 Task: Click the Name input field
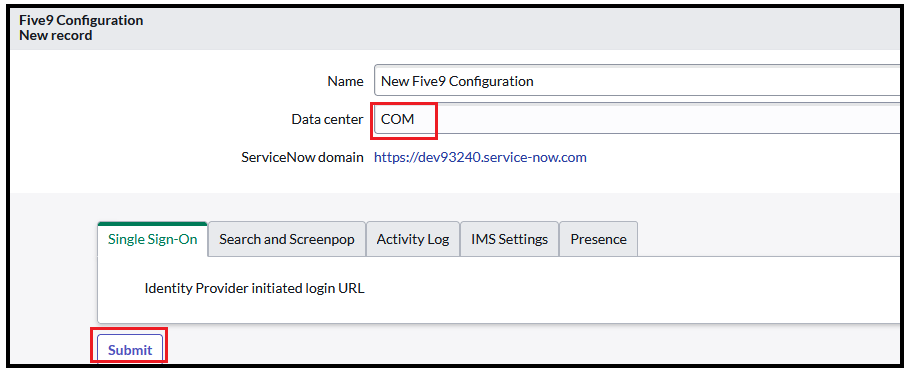click(x=637, y=81)
